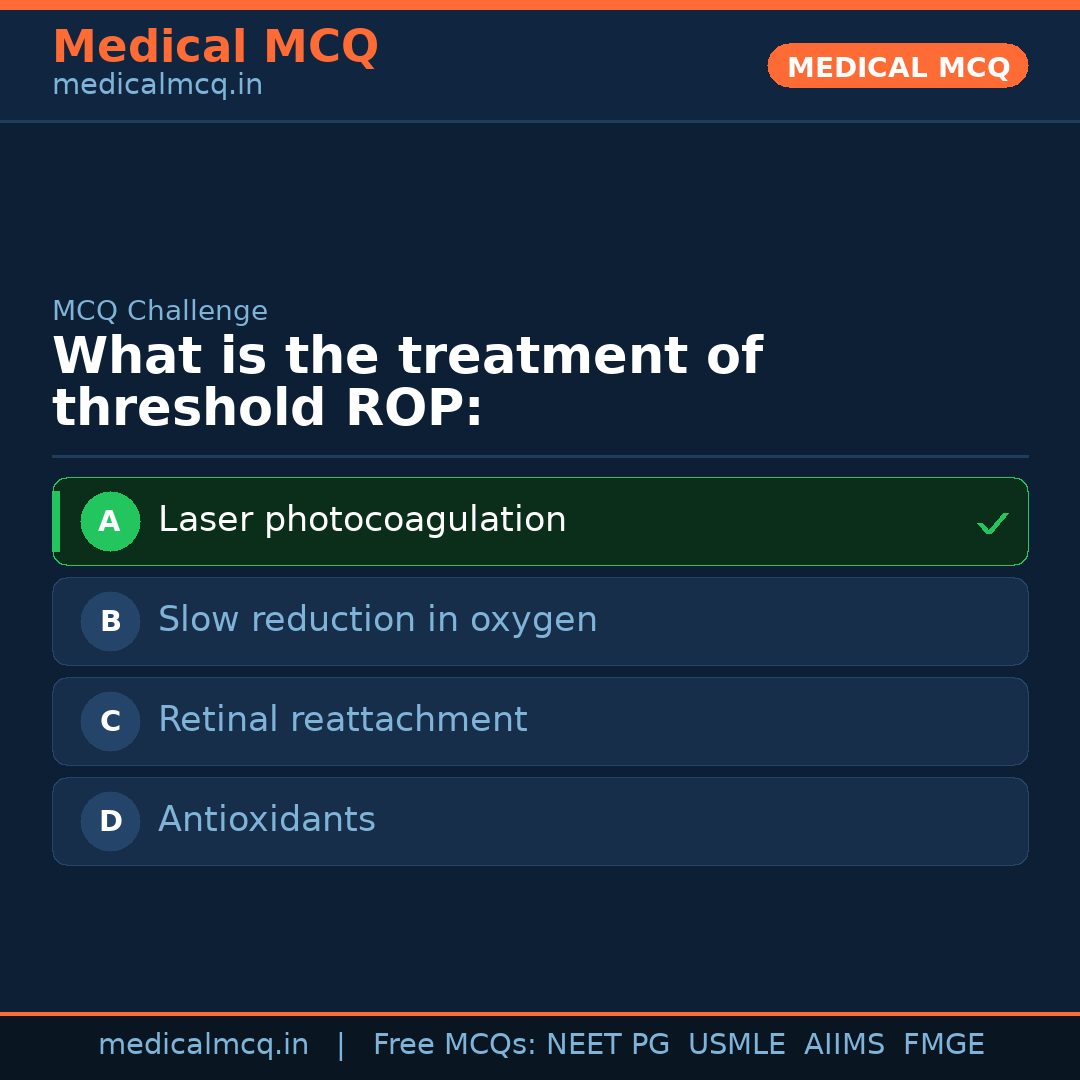Screen dimensions: 1080x1080
Task: Open the NEET PG section
Action: click(x=607, y=1044)
